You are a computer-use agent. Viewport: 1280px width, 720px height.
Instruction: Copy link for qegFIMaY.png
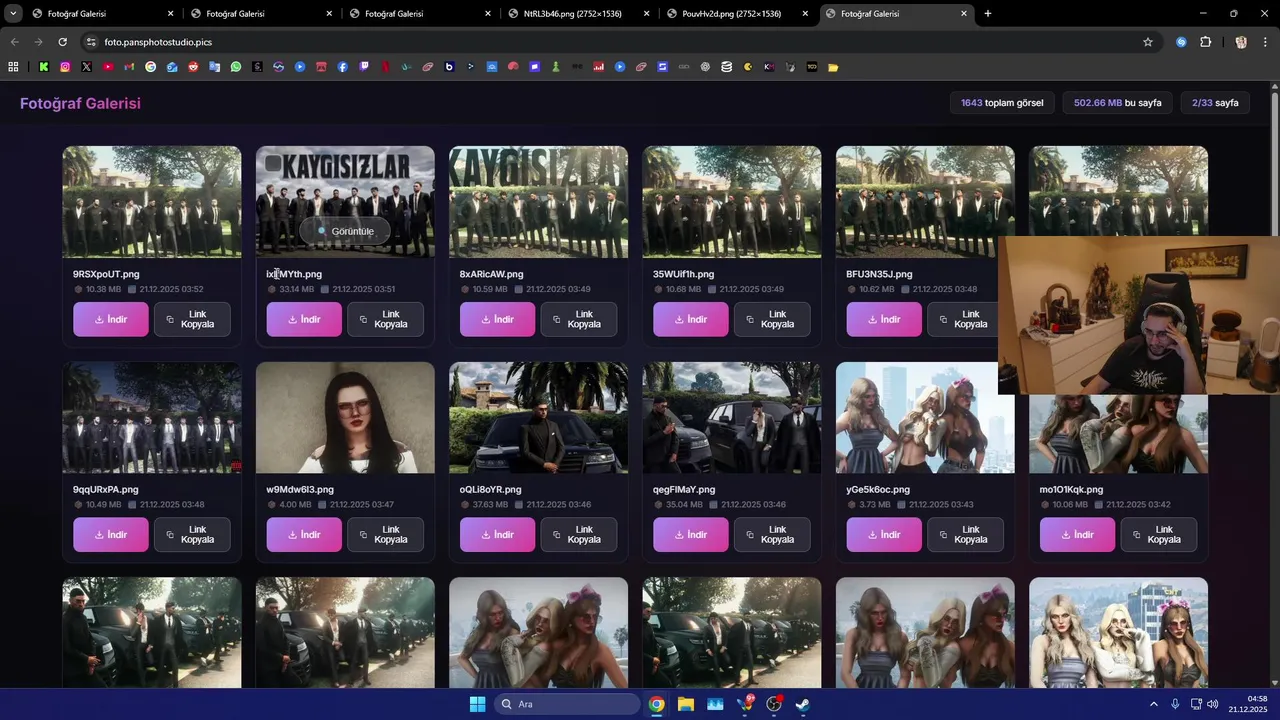click(772, 535)
